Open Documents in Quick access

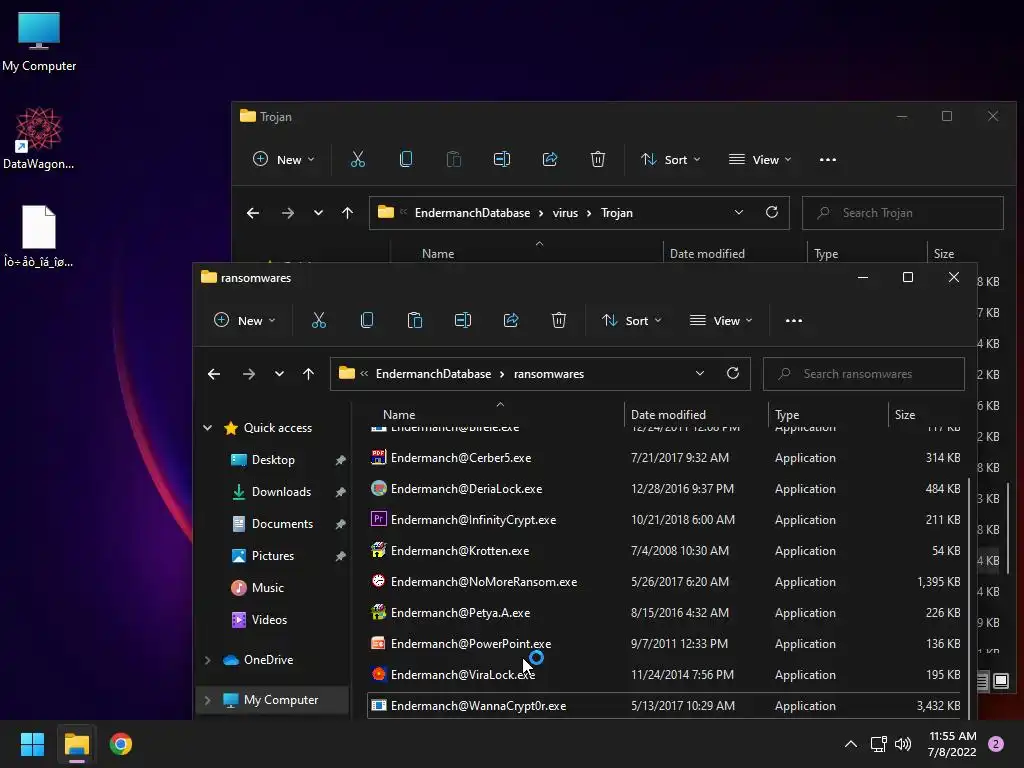282,524
